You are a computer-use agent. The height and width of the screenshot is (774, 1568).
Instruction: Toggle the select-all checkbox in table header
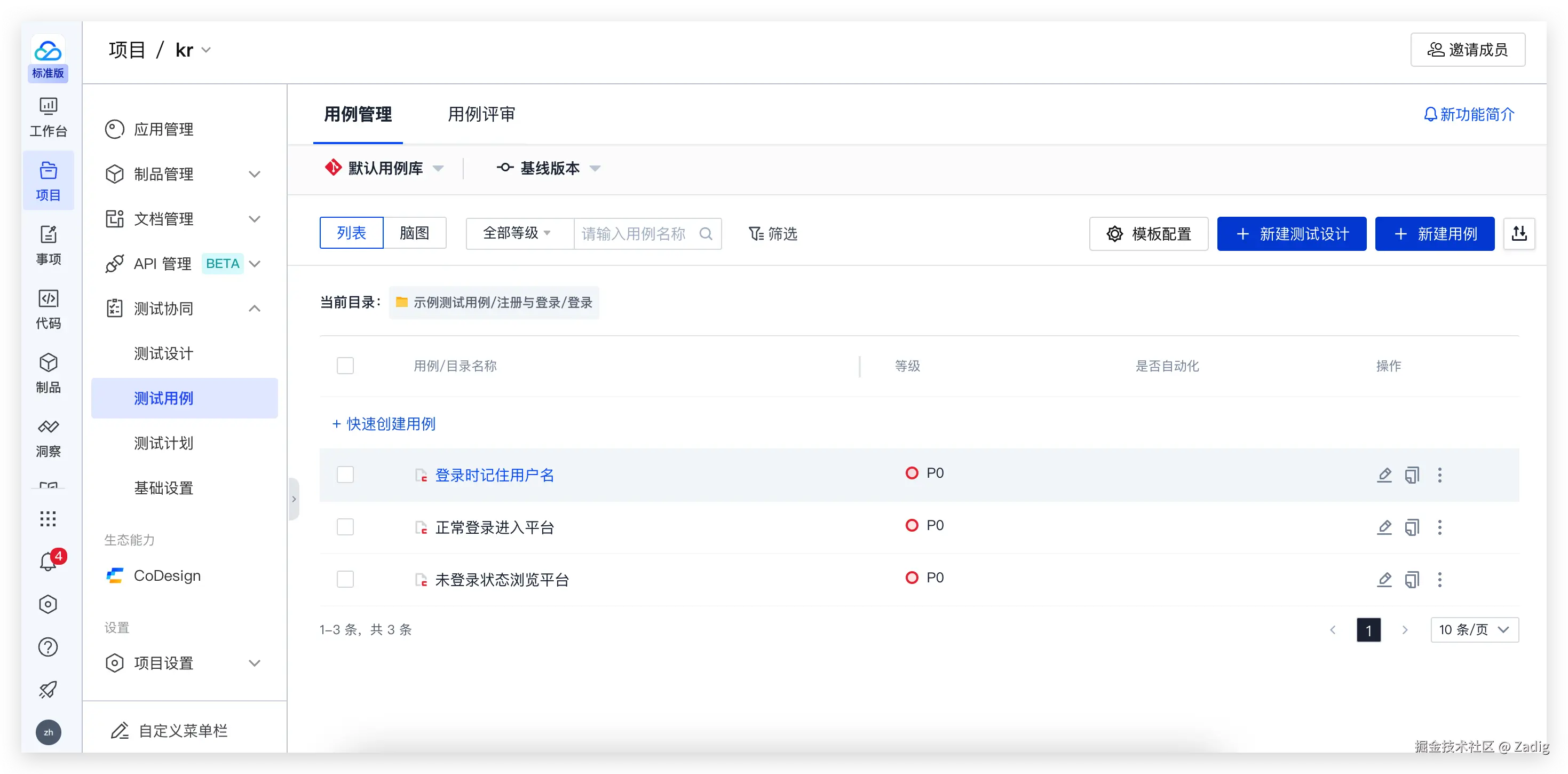(345, 366)
